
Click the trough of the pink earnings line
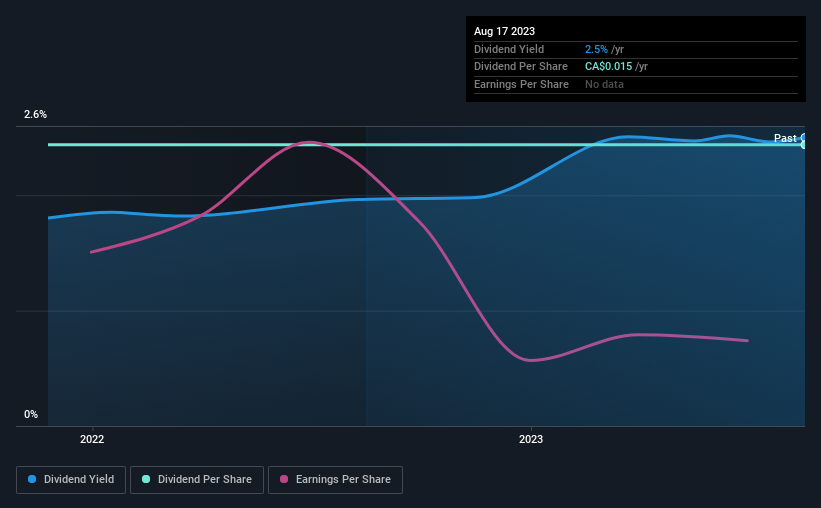(530, 360)
